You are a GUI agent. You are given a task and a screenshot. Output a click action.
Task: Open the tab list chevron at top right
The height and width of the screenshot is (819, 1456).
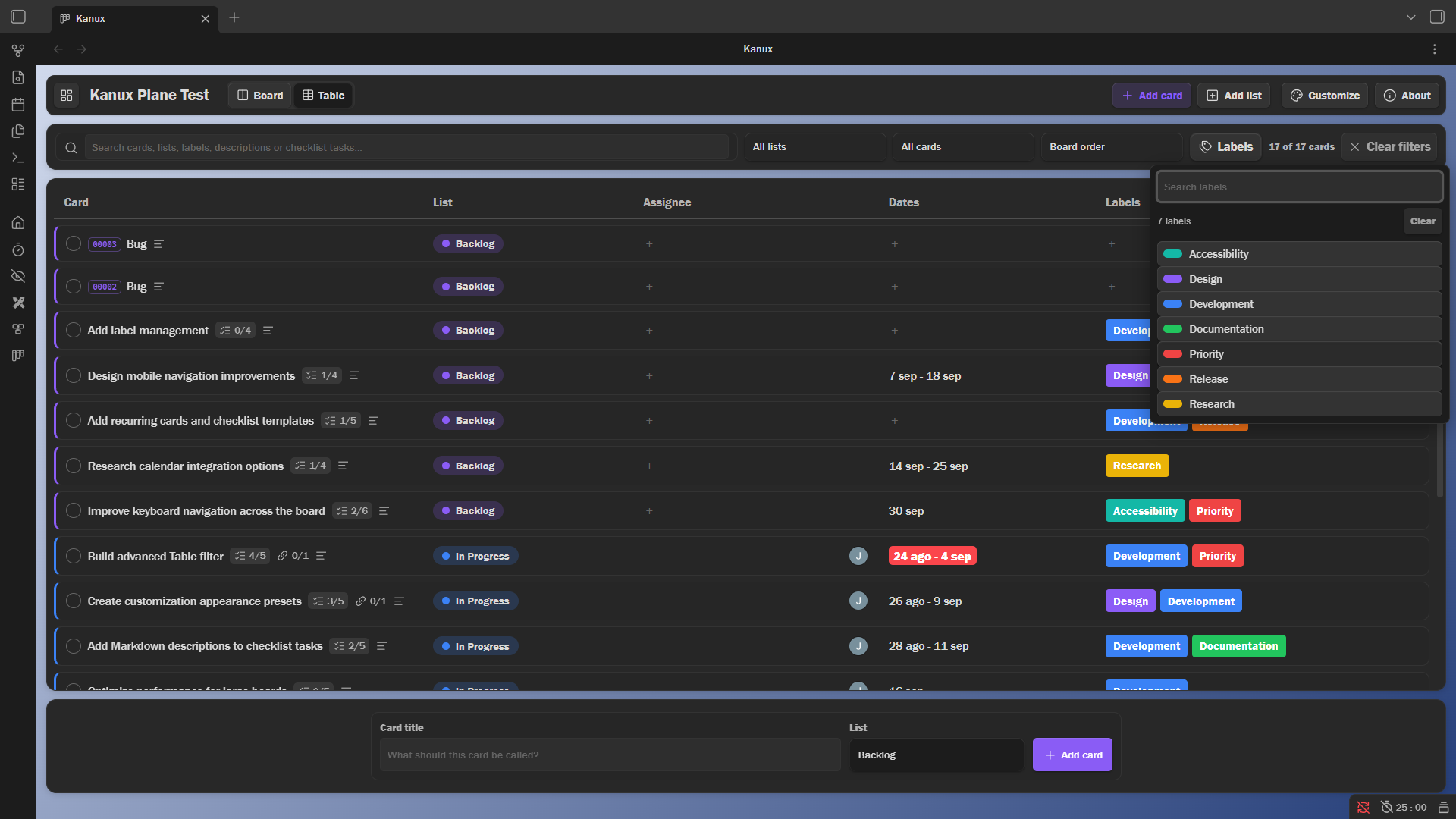[1411, 17]
